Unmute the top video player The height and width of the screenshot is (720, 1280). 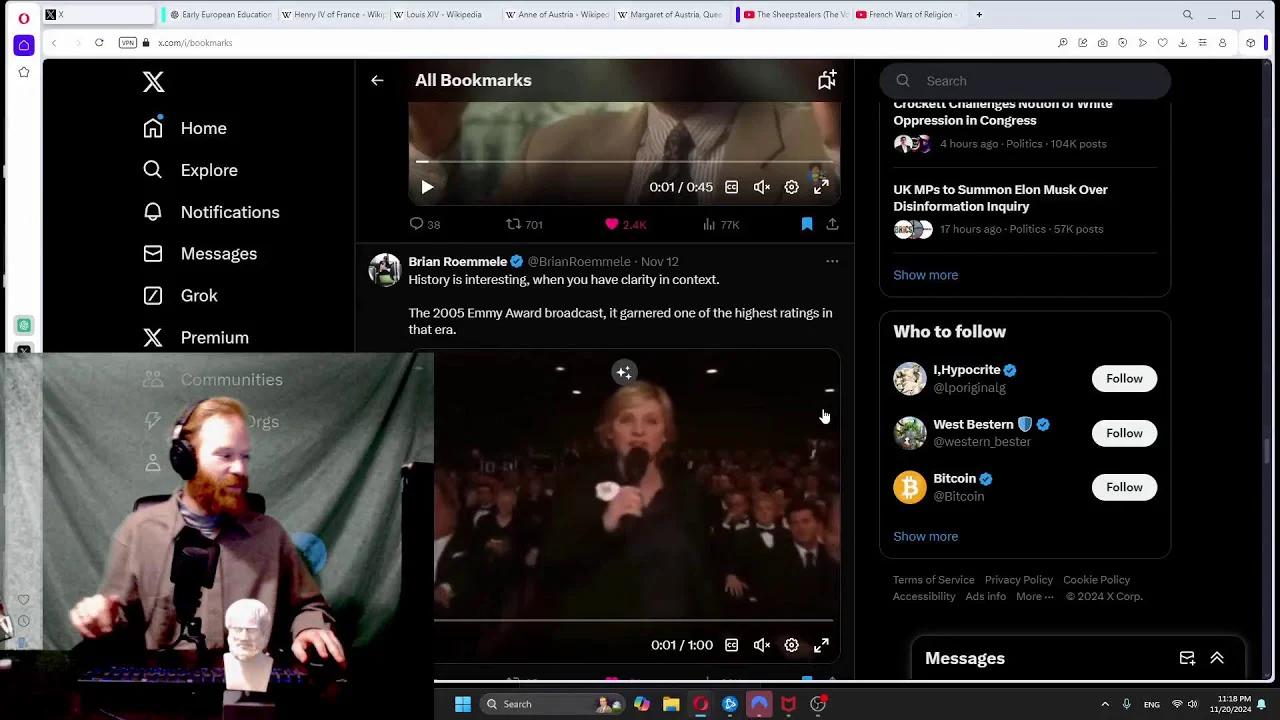point(762,187)
